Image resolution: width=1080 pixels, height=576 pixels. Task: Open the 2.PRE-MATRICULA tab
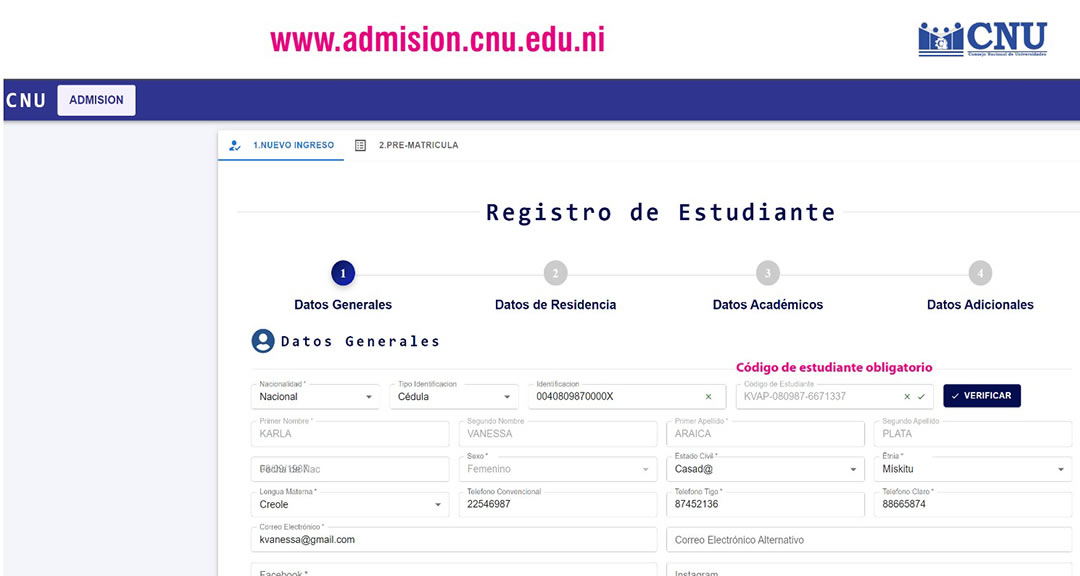point(407,145)
